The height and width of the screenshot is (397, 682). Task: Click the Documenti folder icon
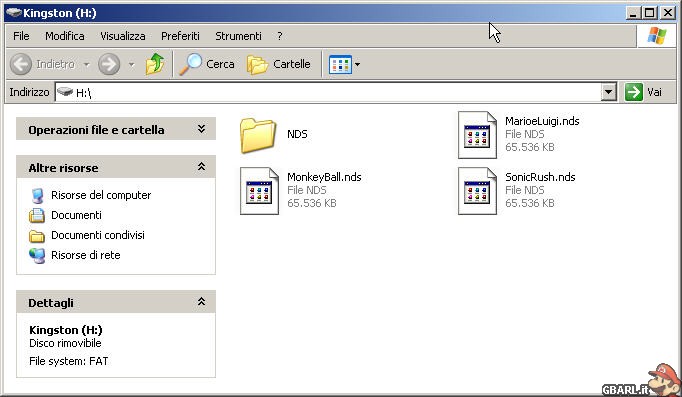tap(37, 216)
